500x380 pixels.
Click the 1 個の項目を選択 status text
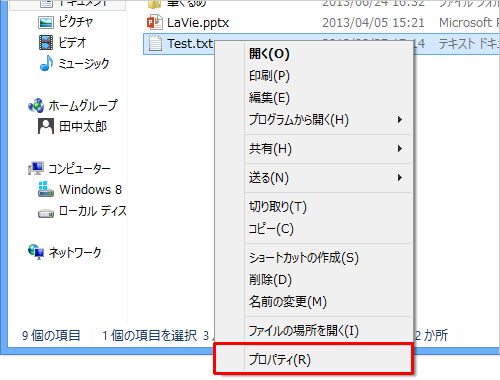coord(150,335)
